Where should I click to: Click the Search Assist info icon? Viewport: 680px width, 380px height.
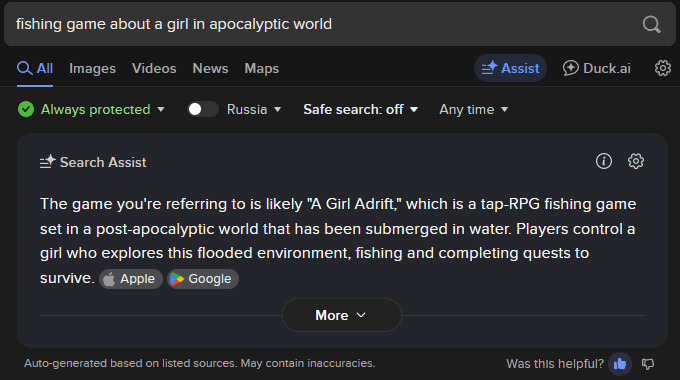pyautogui.click(x=604, y=161)
